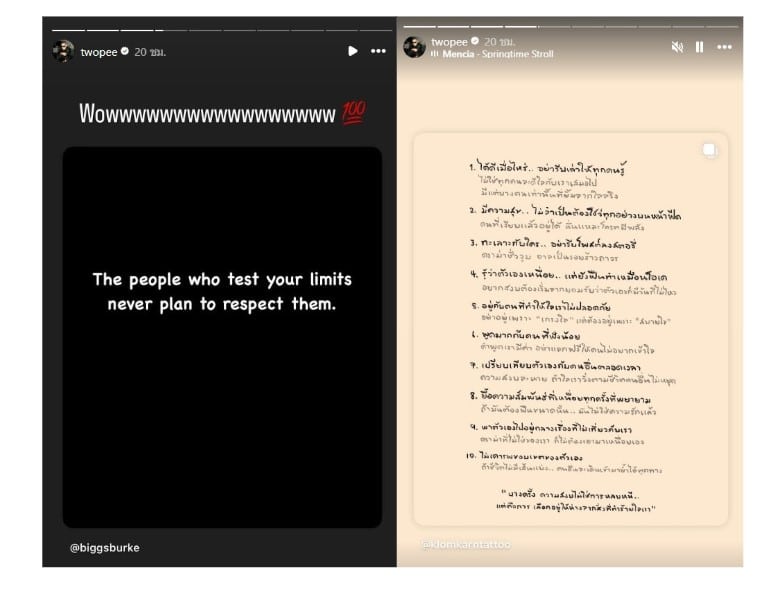Pause the right story
772x589 pixels.
(699, 47)
